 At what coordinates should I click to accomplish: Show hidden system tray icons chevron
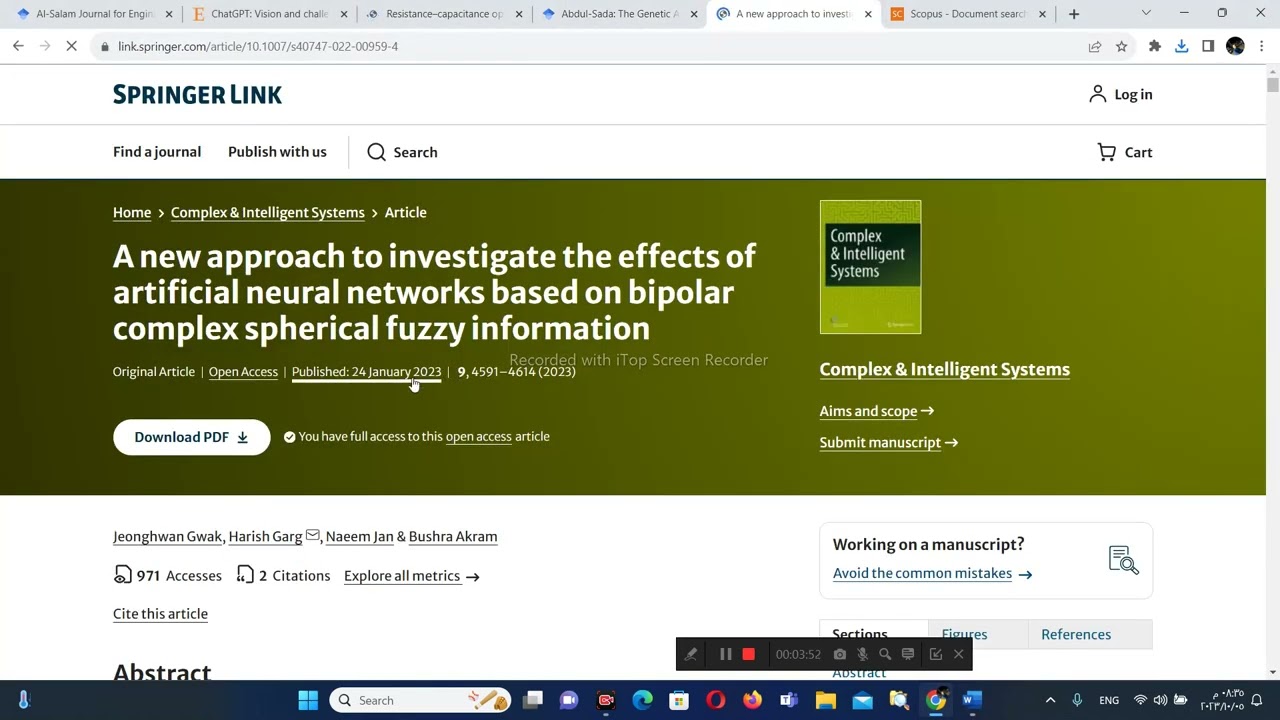(1050, 700)
